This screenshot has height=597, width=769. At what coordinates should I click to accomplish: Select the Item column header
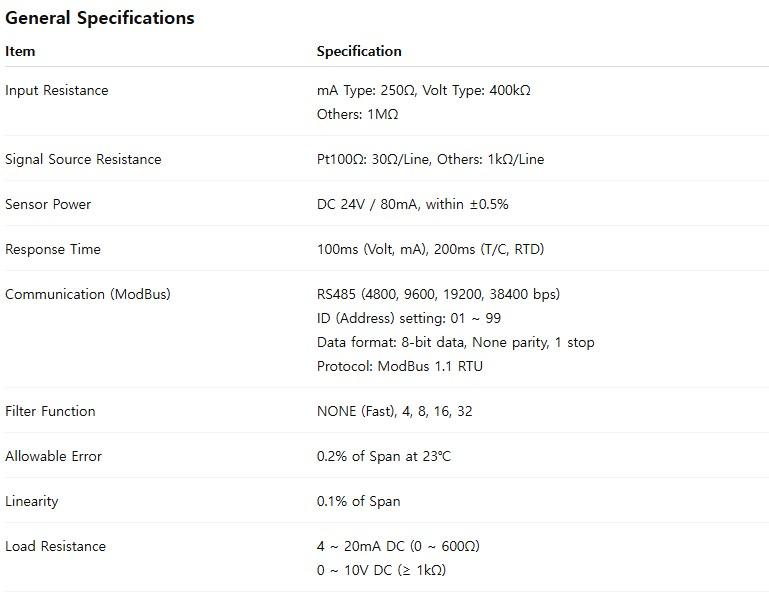[20, 52]
